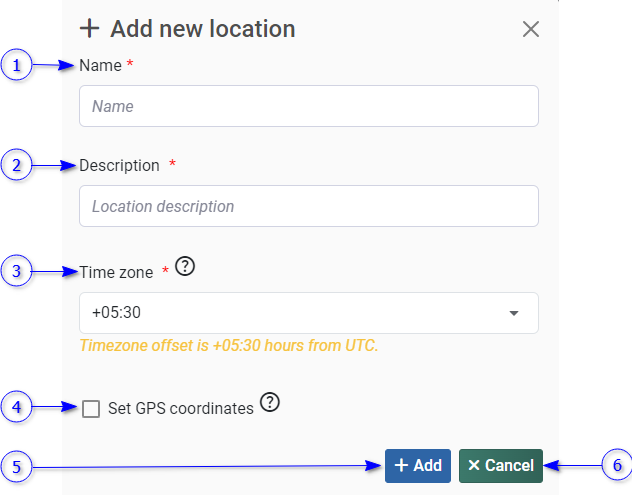Click the Set GPS coordinates label text
This screenshot has width=632, height=495.
[180, 408]
